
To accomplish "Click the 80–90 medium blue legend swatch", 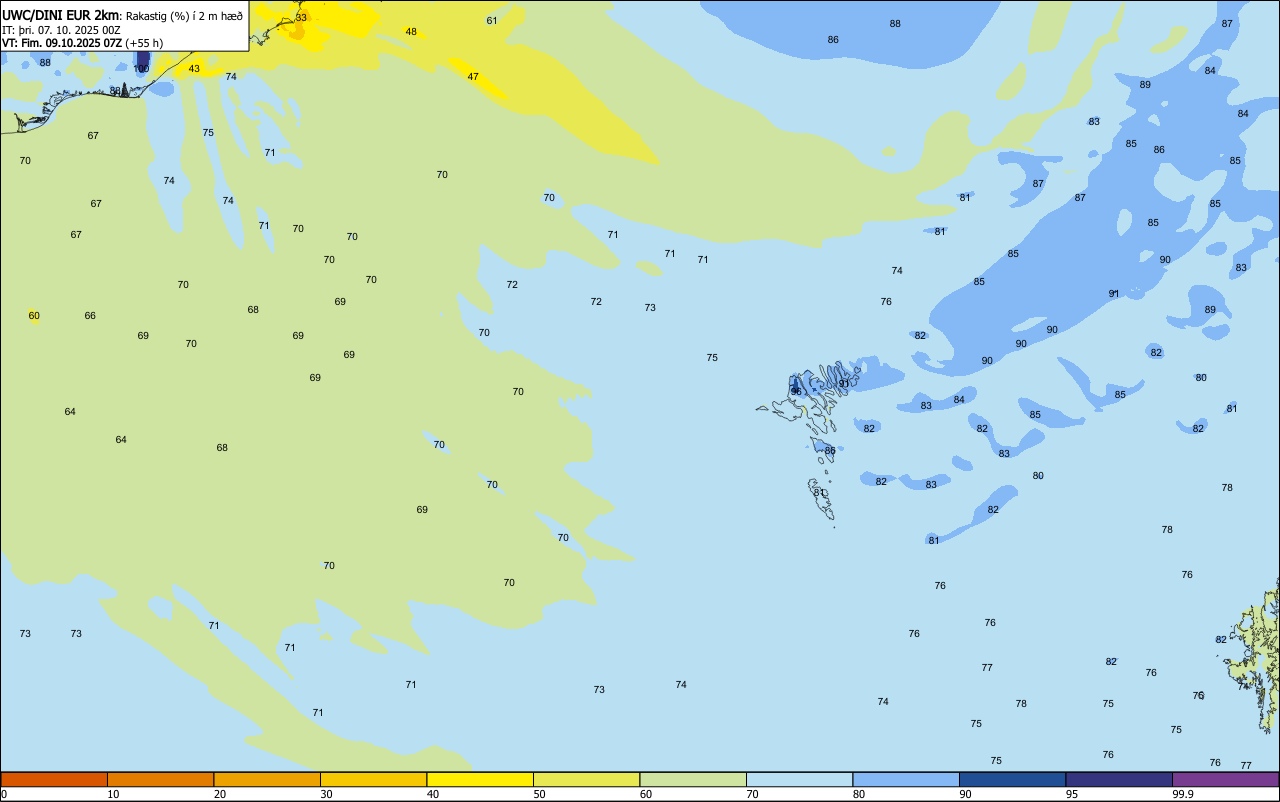I will coord(906,779).
